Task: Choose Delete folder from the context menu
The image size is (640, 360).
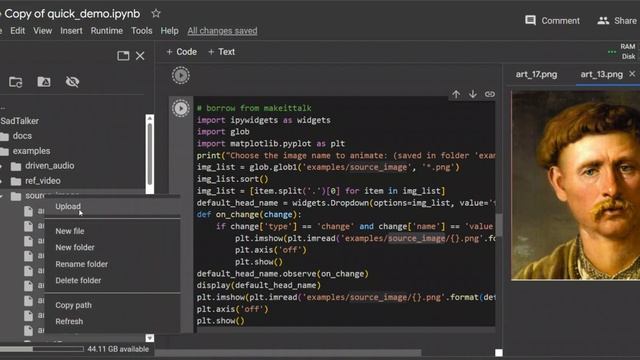Action: [x=112, y=280]
